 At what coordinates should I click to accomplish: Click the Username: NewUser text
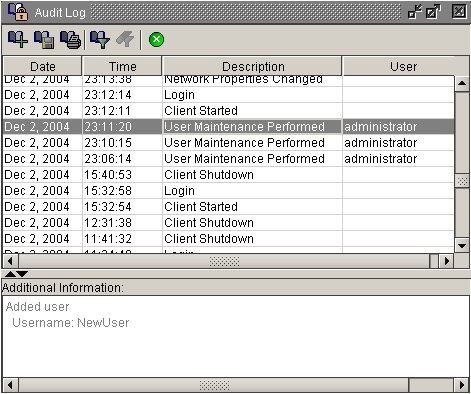(x=70, y=323)
